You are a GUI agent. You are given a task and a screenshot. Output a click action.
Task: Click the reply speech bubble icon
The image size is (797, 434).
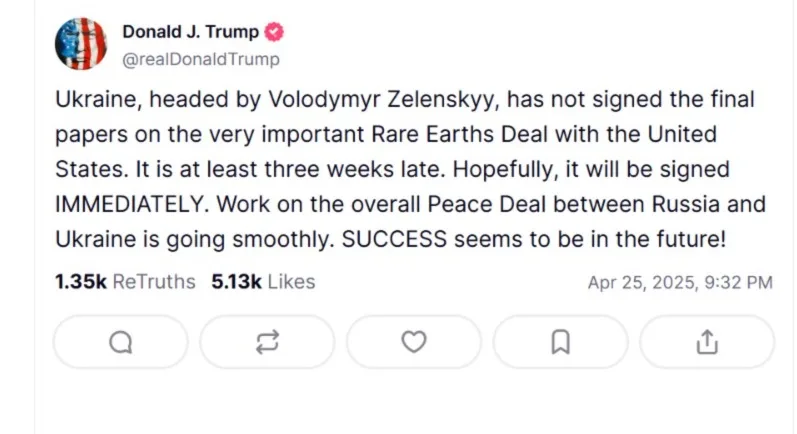(x=121, y=342)
